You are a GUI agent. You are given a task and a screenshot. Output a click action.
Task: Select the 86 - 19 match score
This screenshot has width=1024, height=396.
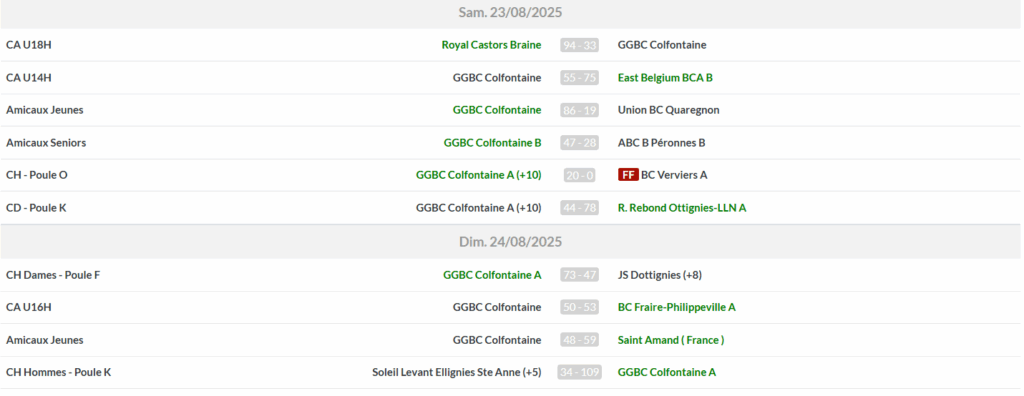(x=579, y=110)
